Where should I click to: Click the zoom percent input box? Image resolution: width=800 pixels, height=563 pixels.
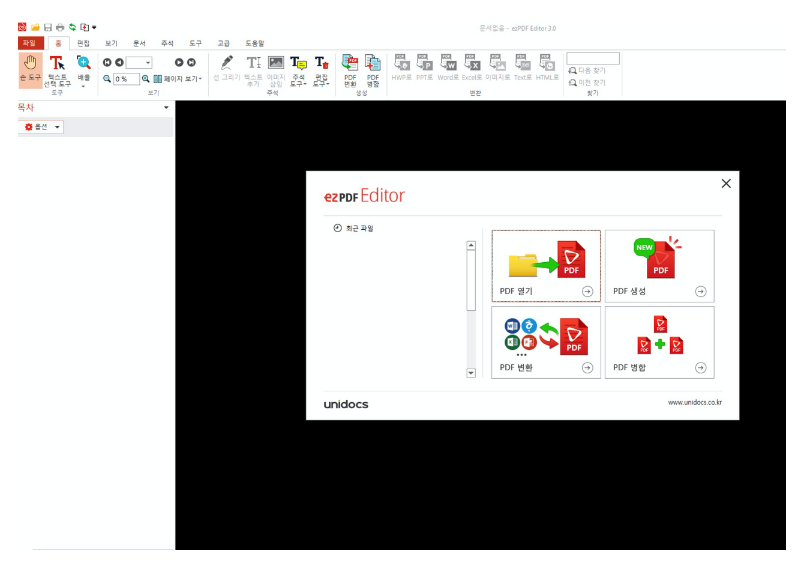[x=126, y=79]
